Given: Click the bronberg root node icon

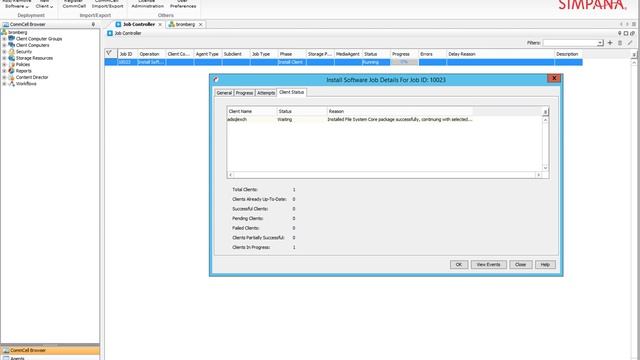Looking at the screenshot, I should pos(4,32).
